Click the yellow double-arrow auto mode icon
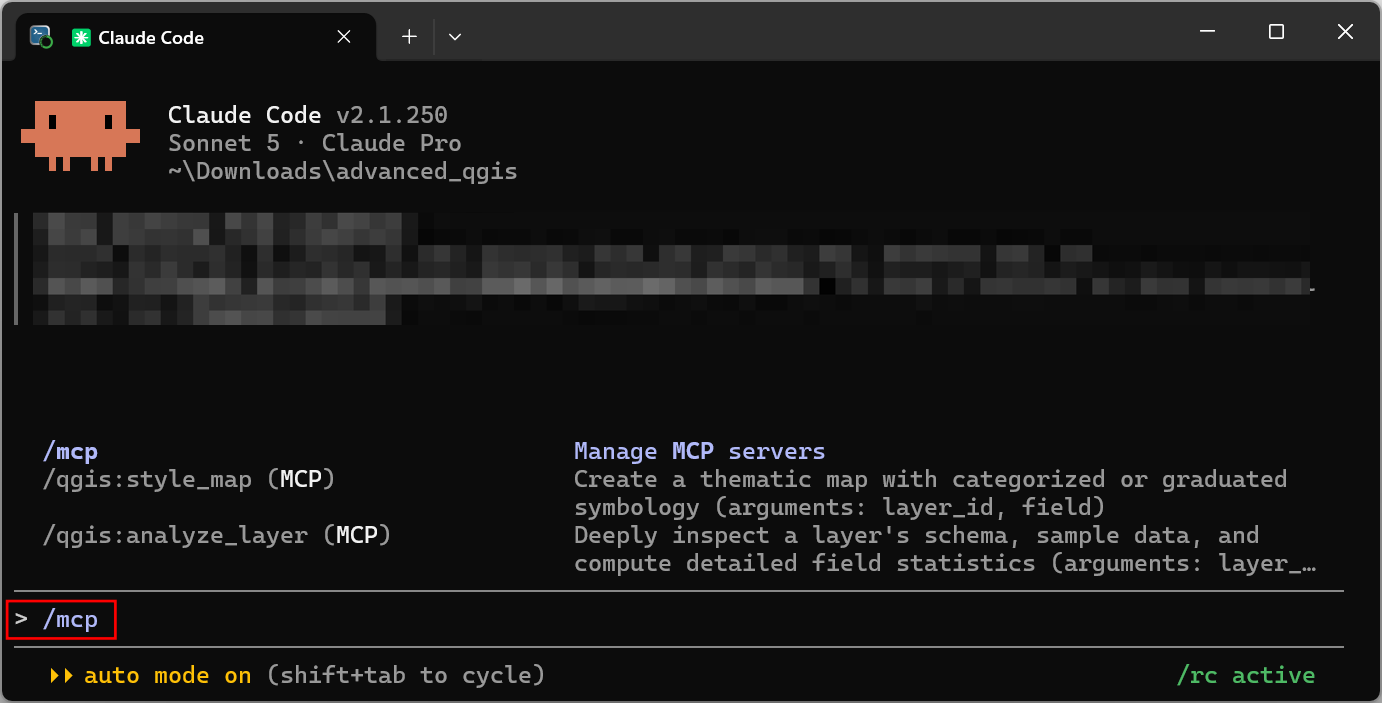Screen dimensions: 1382x703 62,676
